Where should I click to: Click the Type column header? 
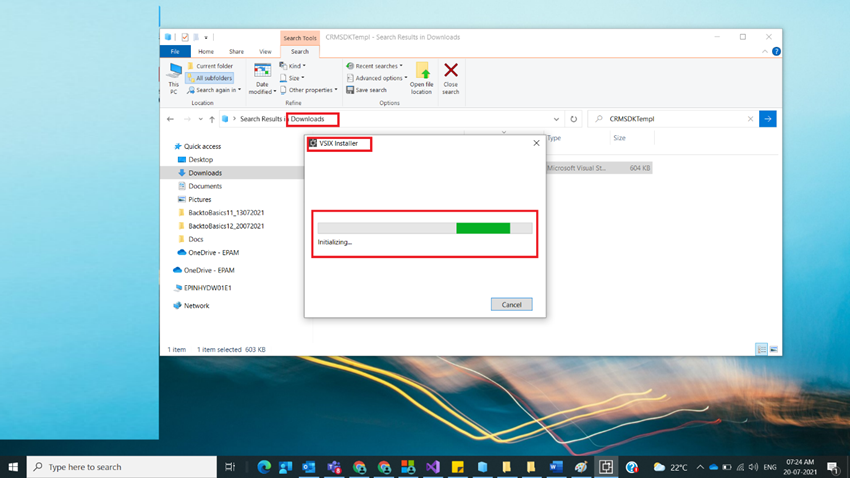pyautogui.click(x=554, y=138)
